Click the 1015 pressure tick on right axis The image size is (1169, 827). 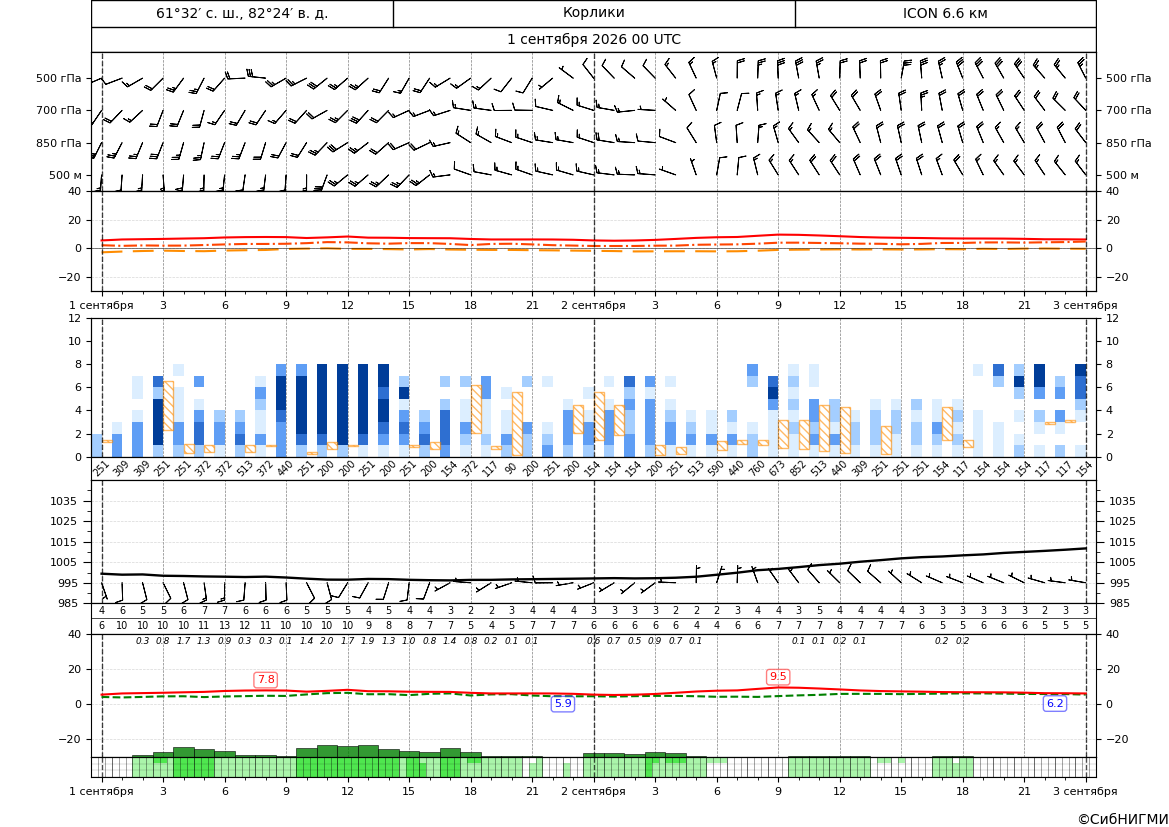[1122, 542]
